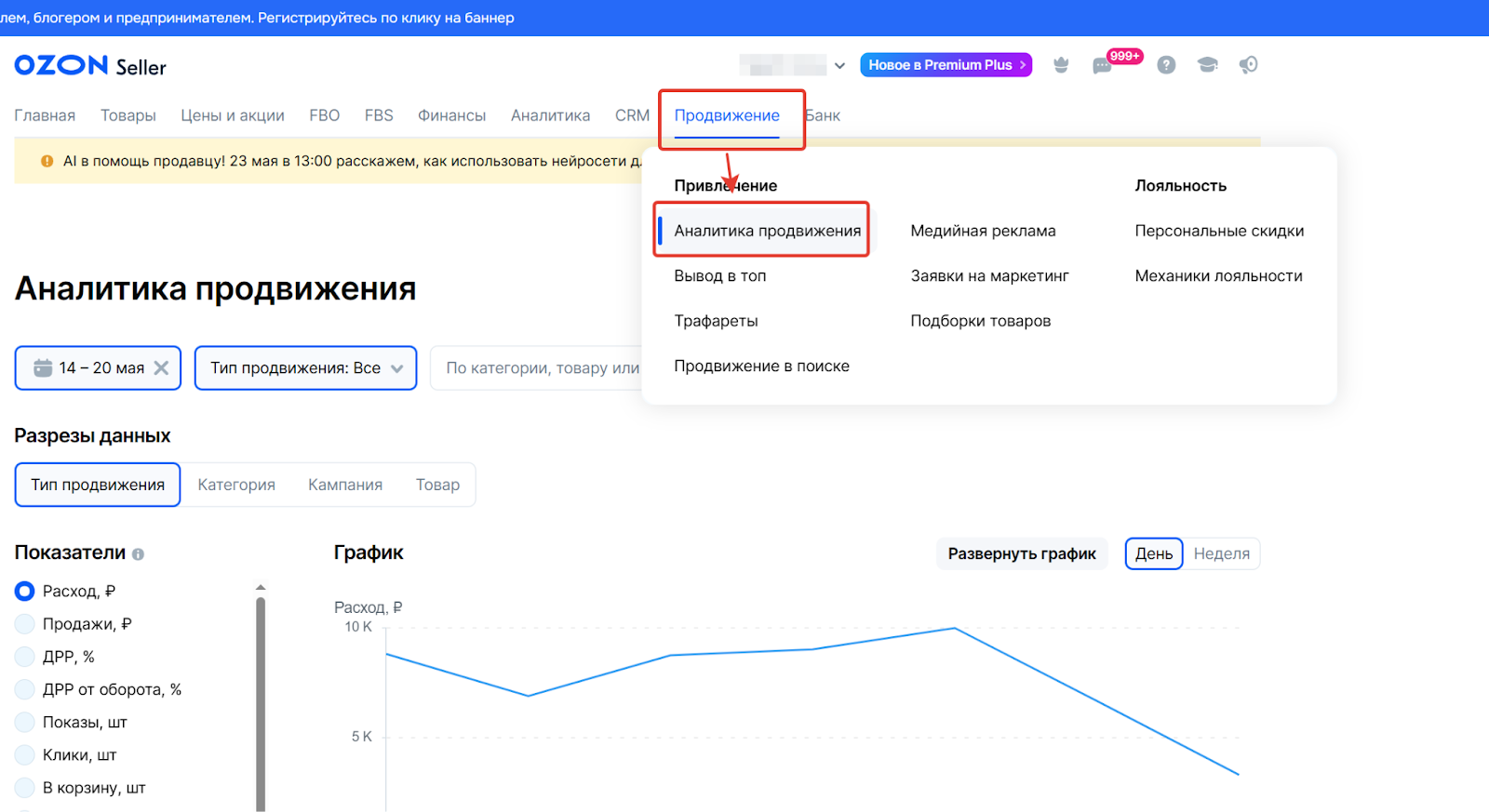1489x812 pixels.
Task: Open the crown premium icon in header
Action: (x=1061, y=65)
